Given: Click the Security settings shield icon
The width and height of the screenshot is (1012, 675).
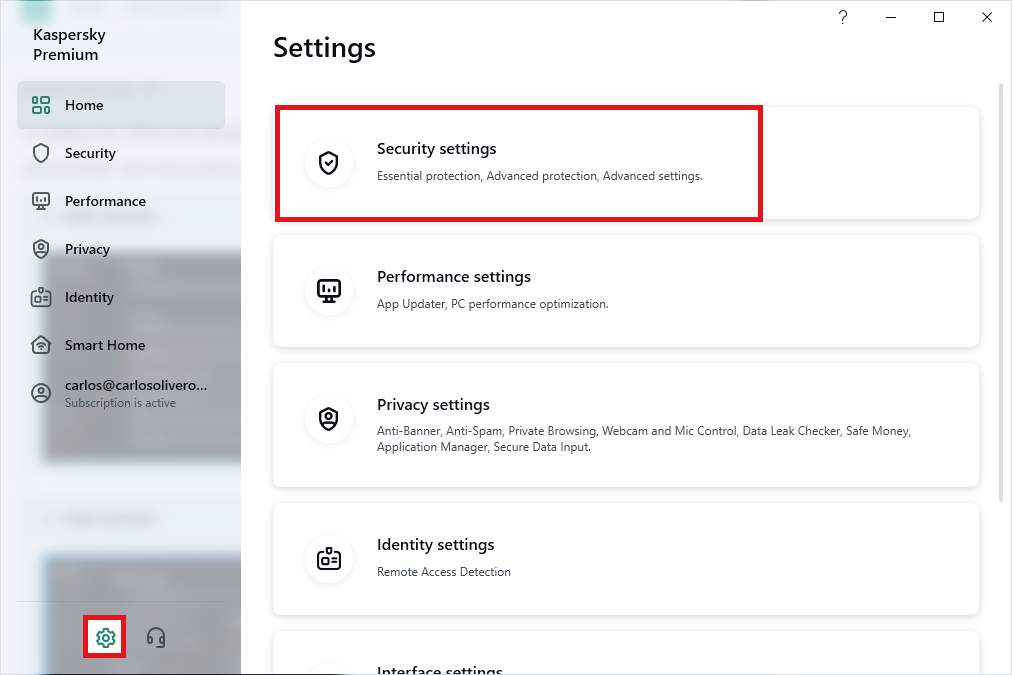Looking at the screenshot, I should pos(328,163).
